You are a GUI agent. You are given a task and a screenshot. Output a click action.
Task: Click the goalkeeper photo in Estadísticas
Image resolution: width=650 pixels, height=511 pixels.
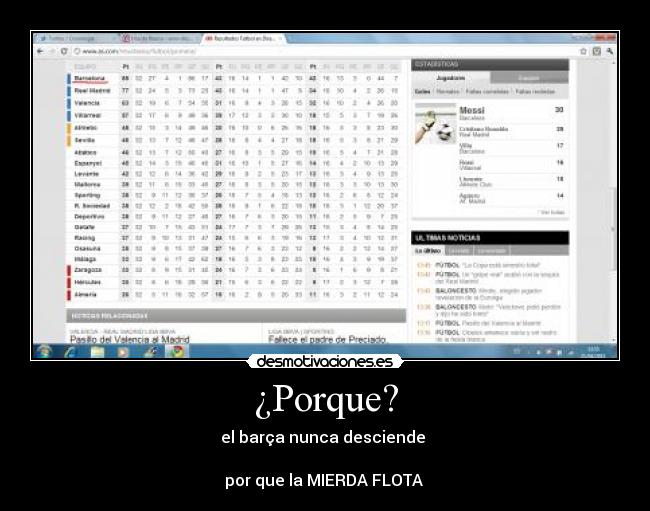(x=435, y=124)
